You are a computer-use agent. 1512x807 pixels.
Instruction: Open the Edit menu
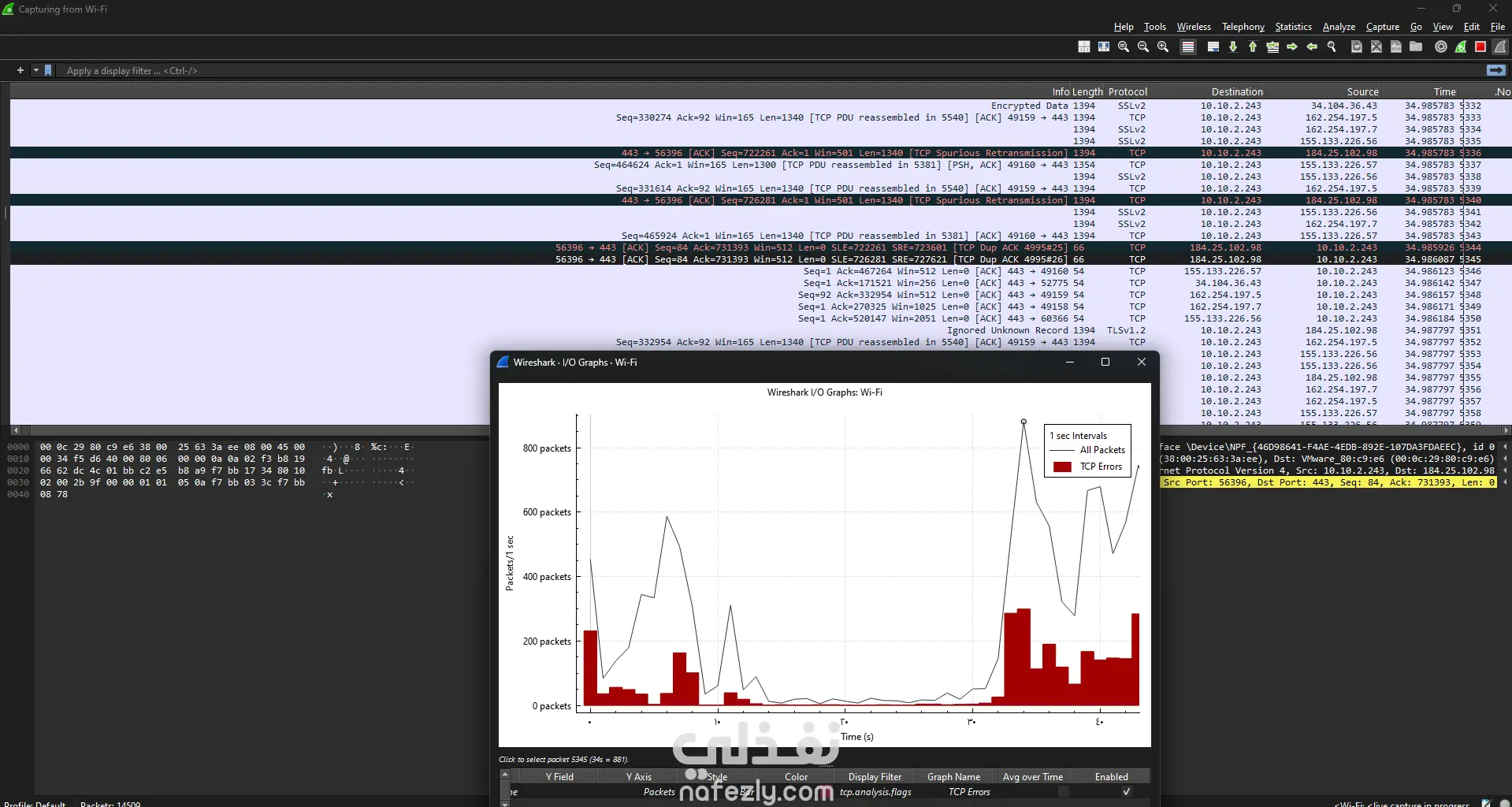click(1471, 27)
